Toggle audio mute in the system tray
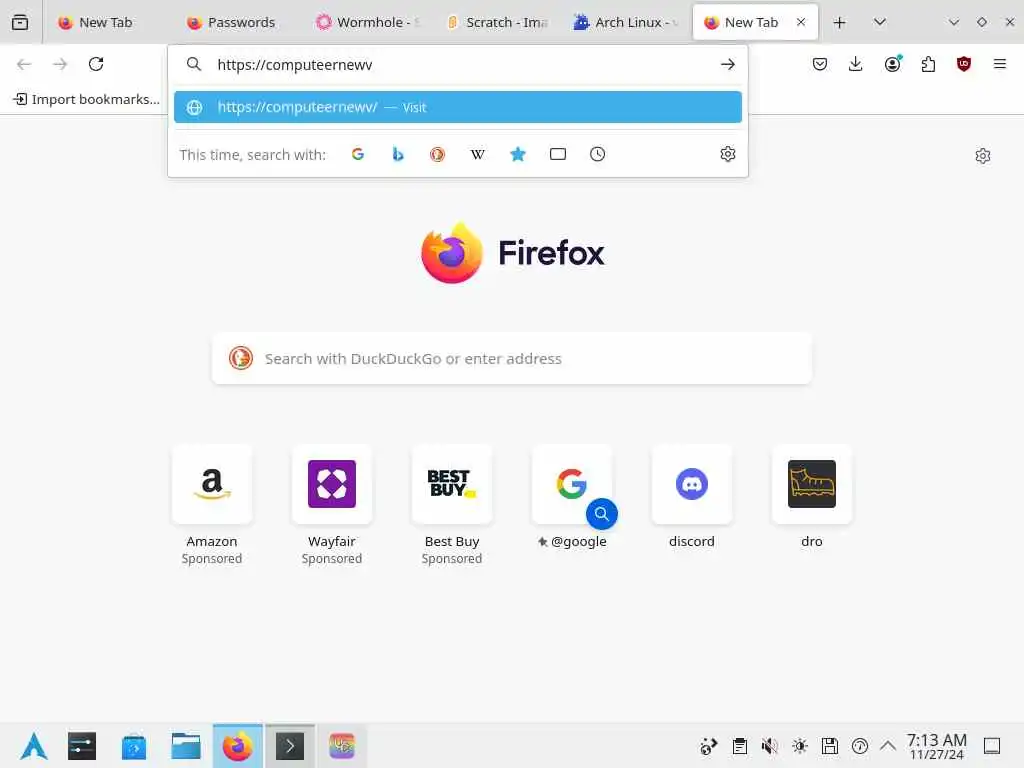This screenshot has width=1024, height=768. point(769,746)
